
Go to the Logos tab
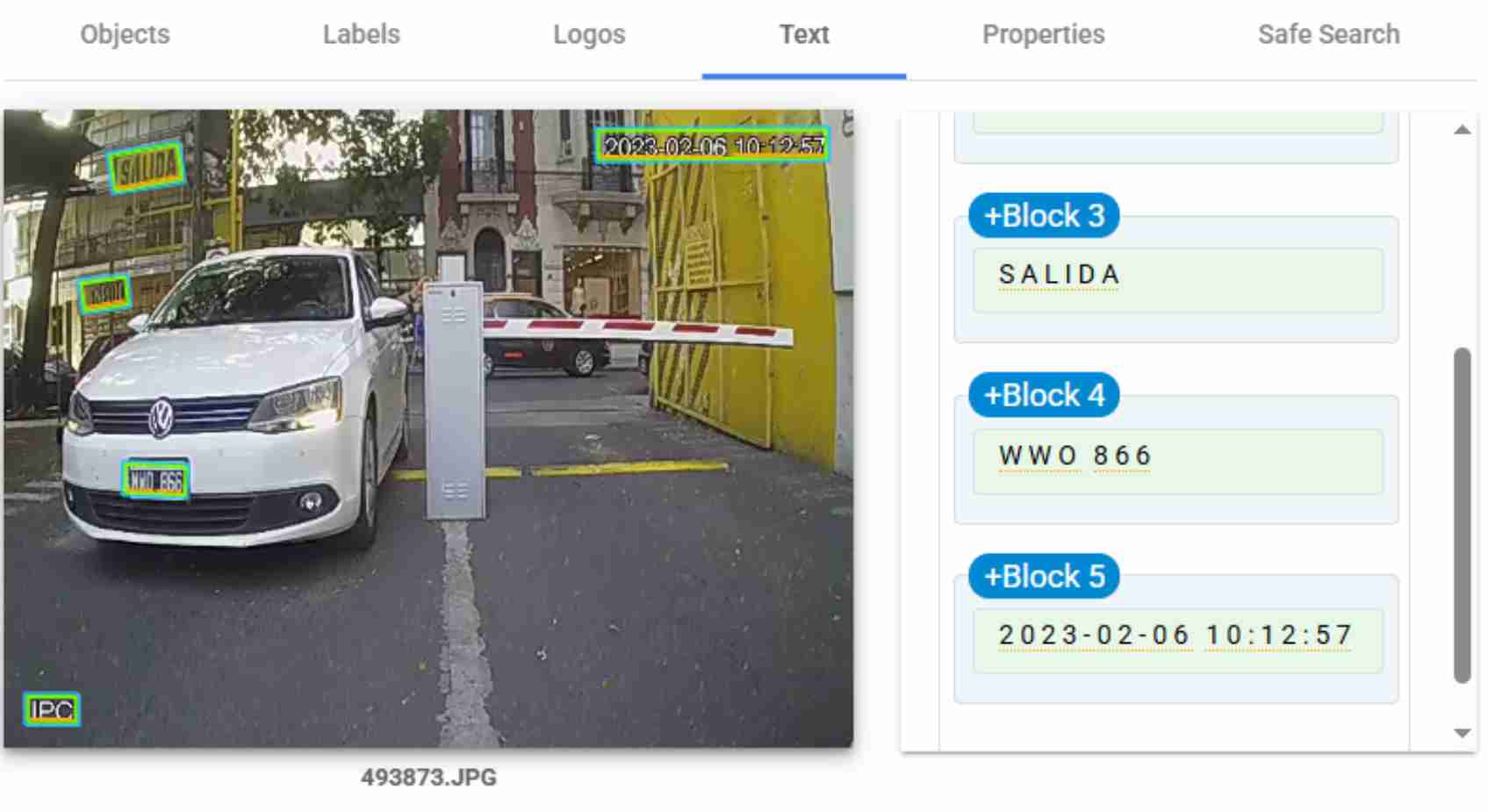(x=589, y=34)
